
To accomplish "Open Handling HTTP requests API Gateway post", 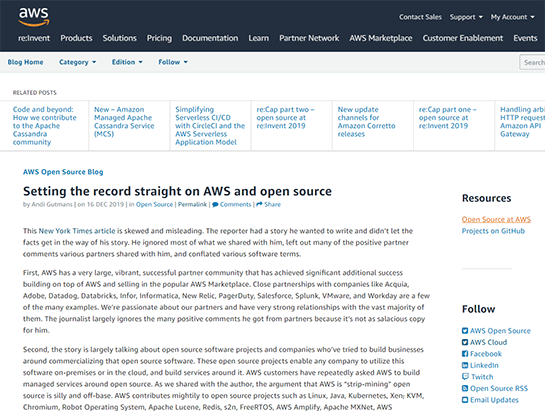I will point(522,121).
